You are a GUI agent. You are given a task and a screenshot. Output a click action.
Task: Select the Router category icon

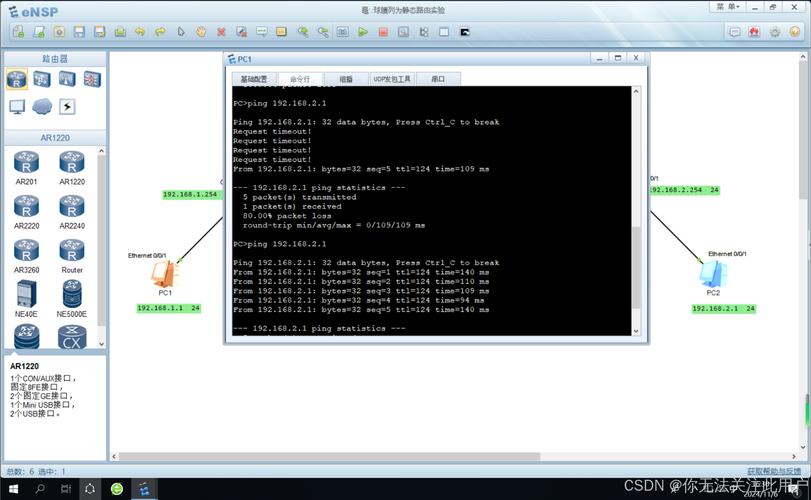point(17,79)
